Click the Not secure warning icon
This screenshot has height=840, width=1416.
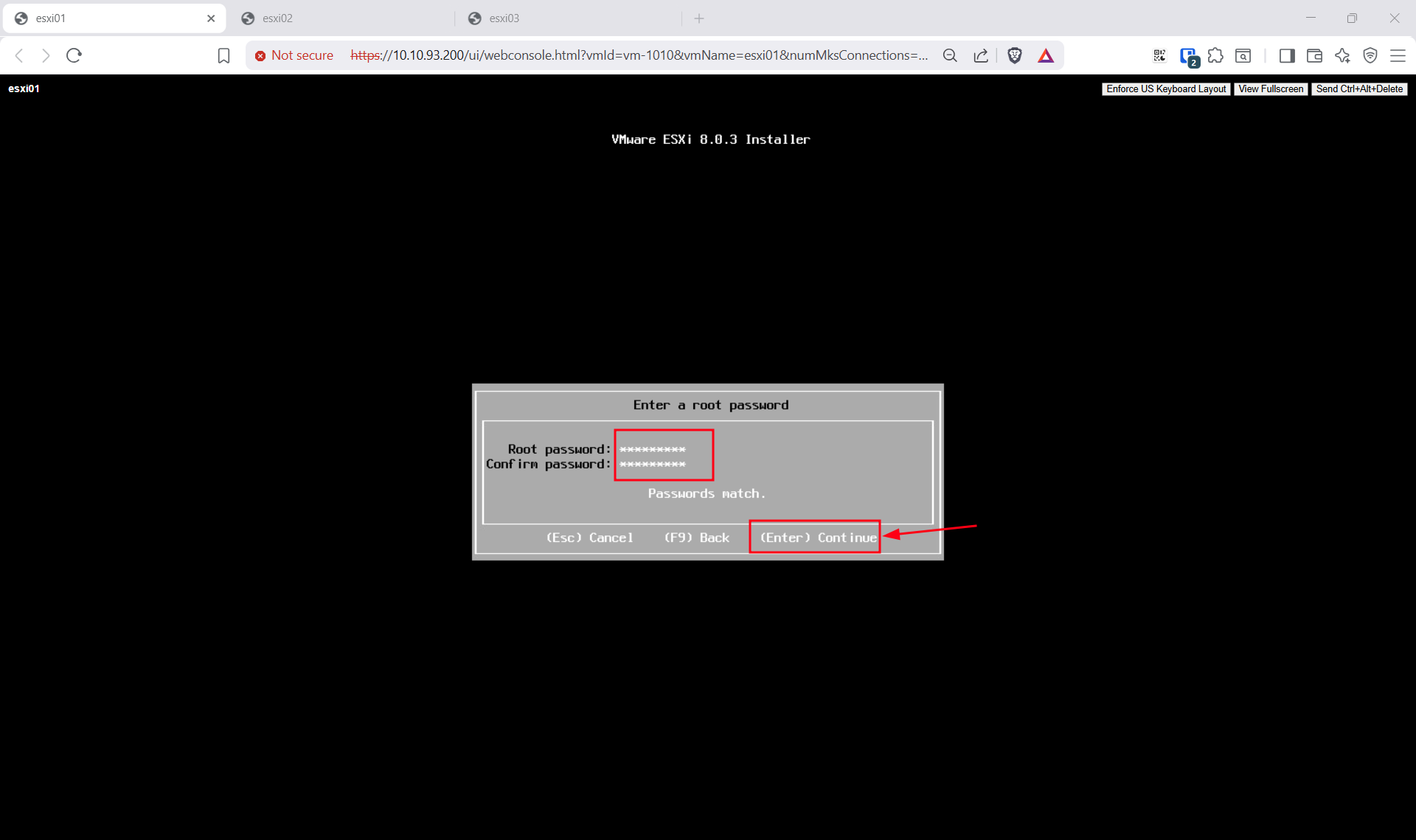coord(260,56)
